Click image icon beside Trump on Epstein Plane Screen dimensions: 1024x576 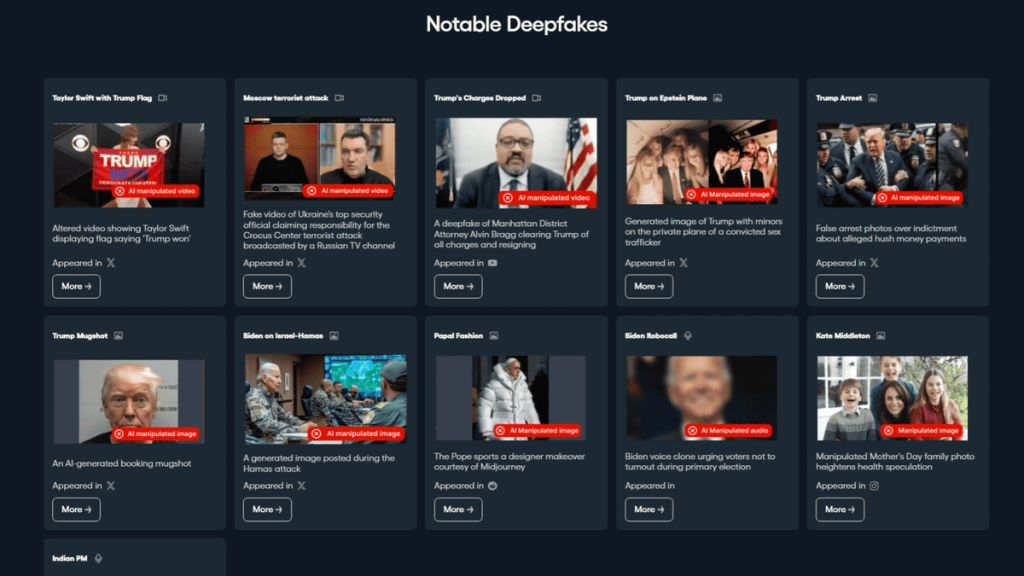pos(717,98)
